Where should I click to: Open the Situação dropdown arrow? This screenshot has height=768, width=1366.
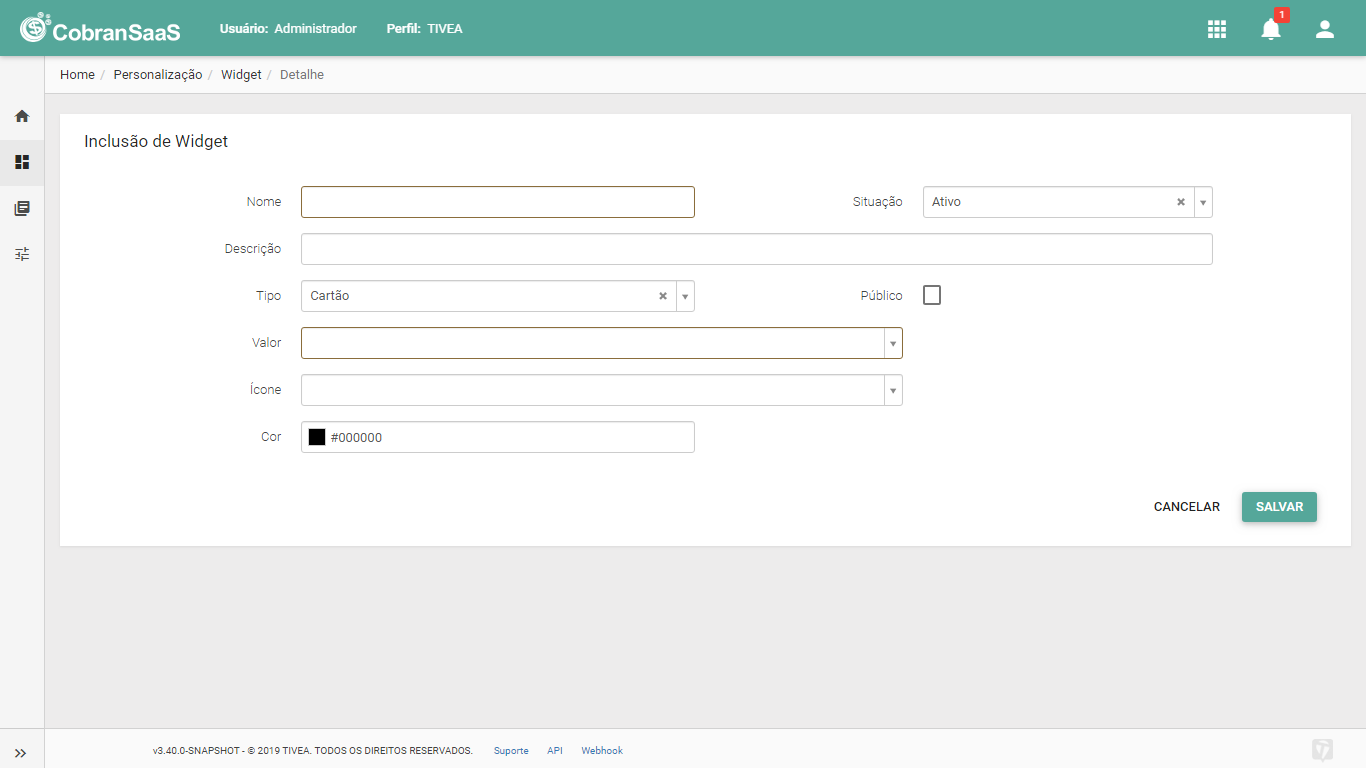(1203, 202)
